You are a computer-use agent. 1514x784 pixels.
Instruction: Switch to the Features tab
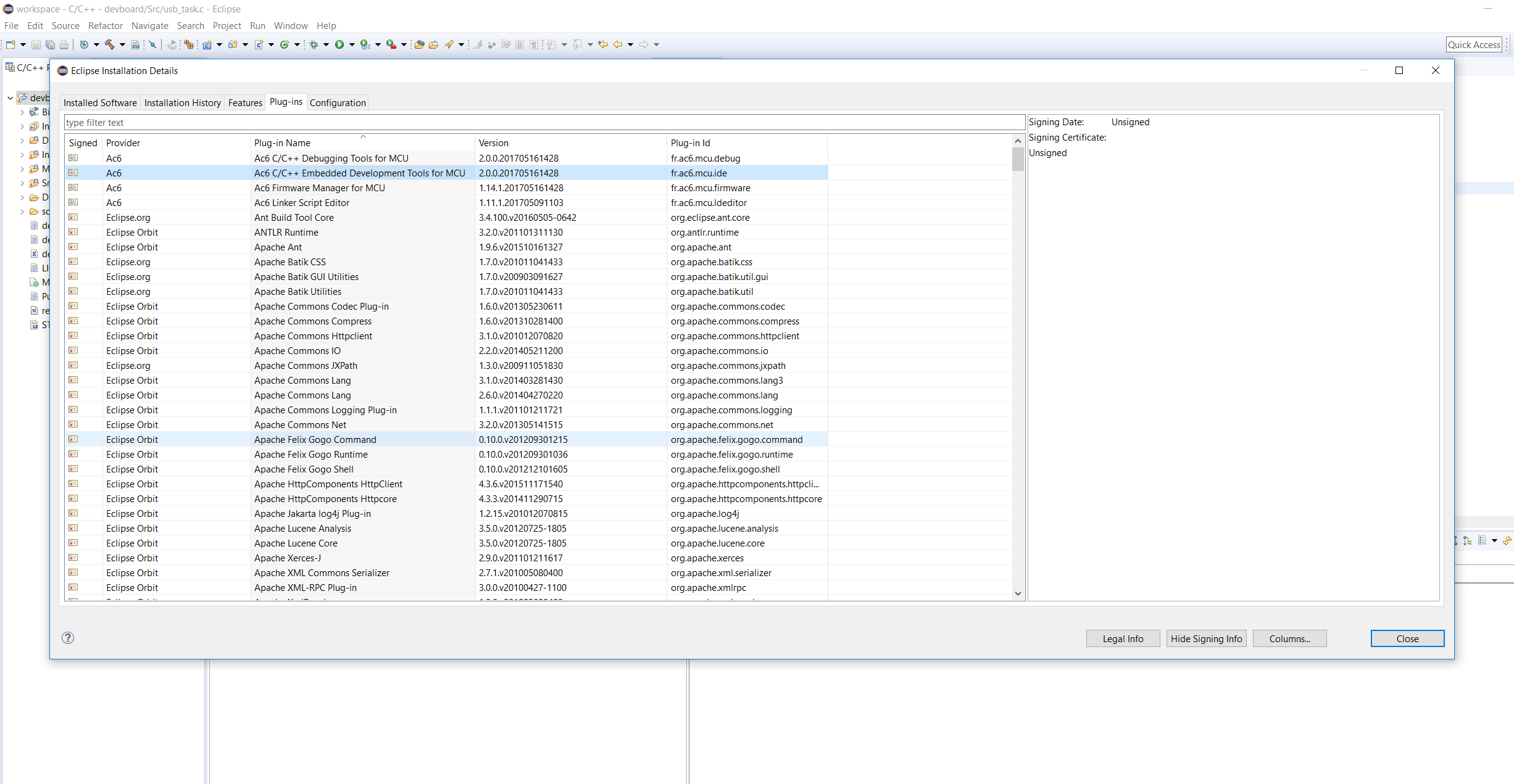click(245, 103)
